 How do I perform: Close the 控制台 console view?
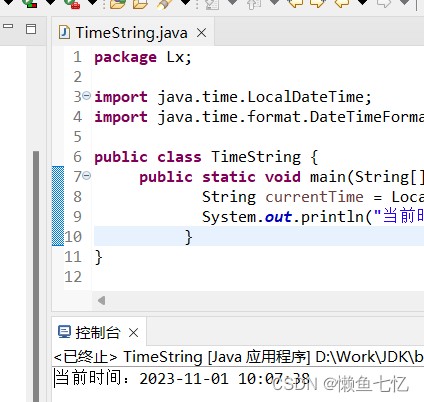pyautogui.click(x=133, y=333)
